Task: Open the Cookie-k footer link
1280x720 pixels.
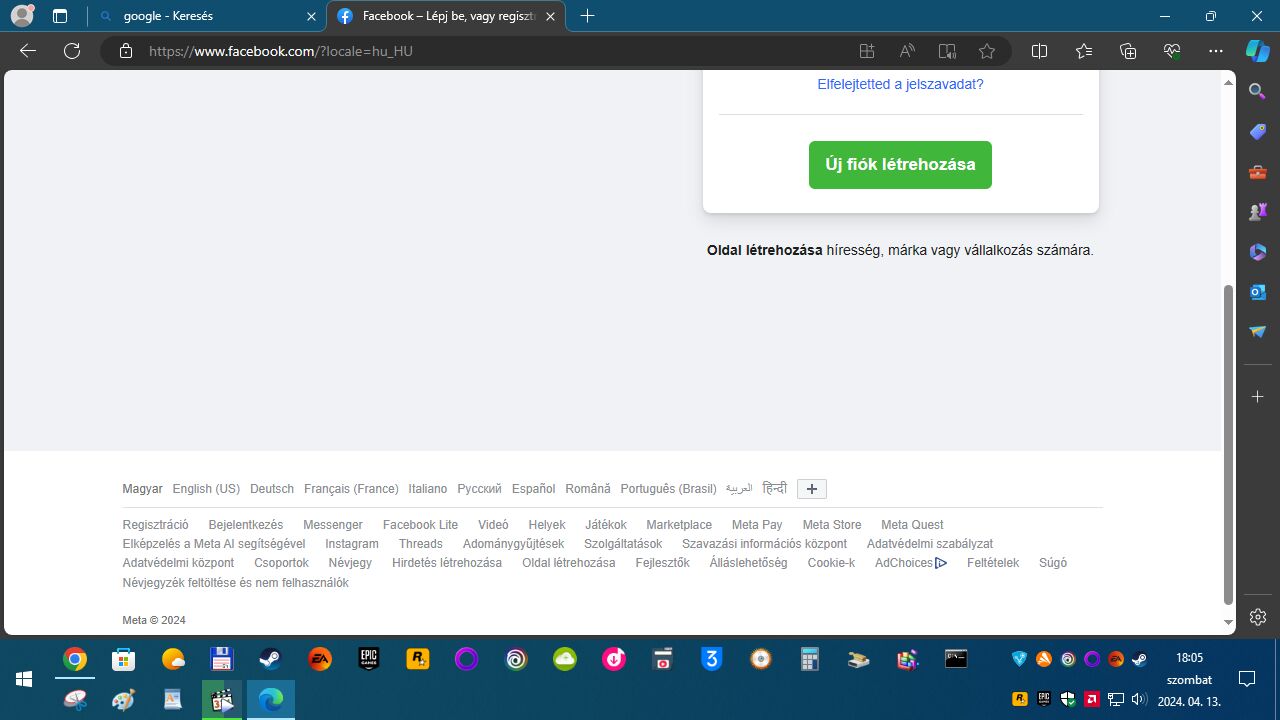Action: point(831,563)
